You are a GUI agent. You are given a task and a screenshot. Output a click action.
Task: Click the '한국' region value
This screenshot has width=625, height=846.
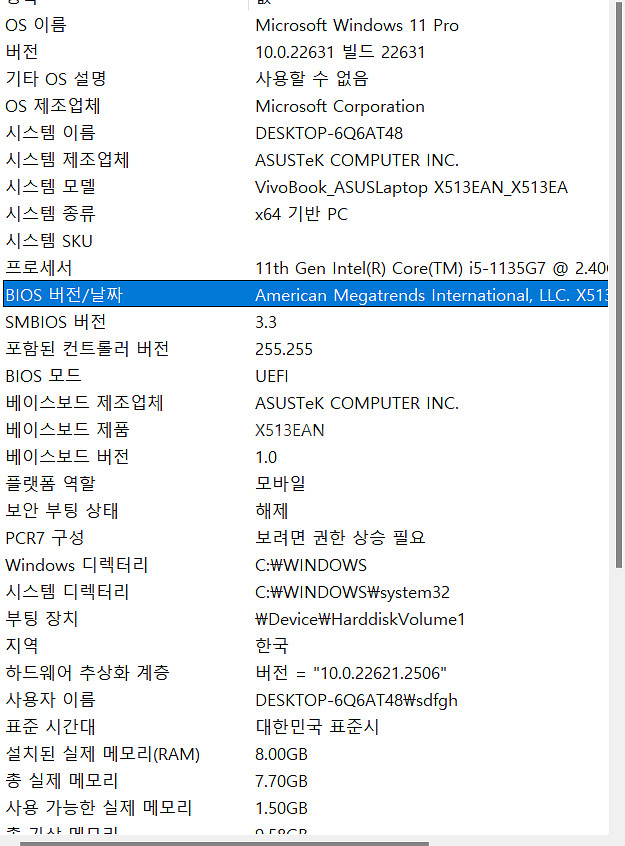click(x=271, y=645)
